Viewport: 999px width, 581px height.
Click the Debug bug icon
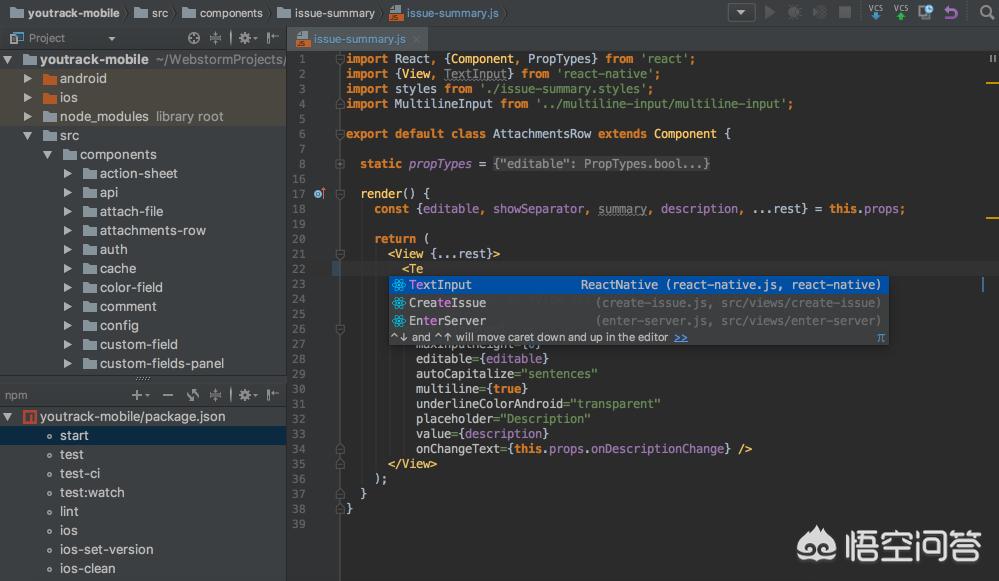click(794, 12)
